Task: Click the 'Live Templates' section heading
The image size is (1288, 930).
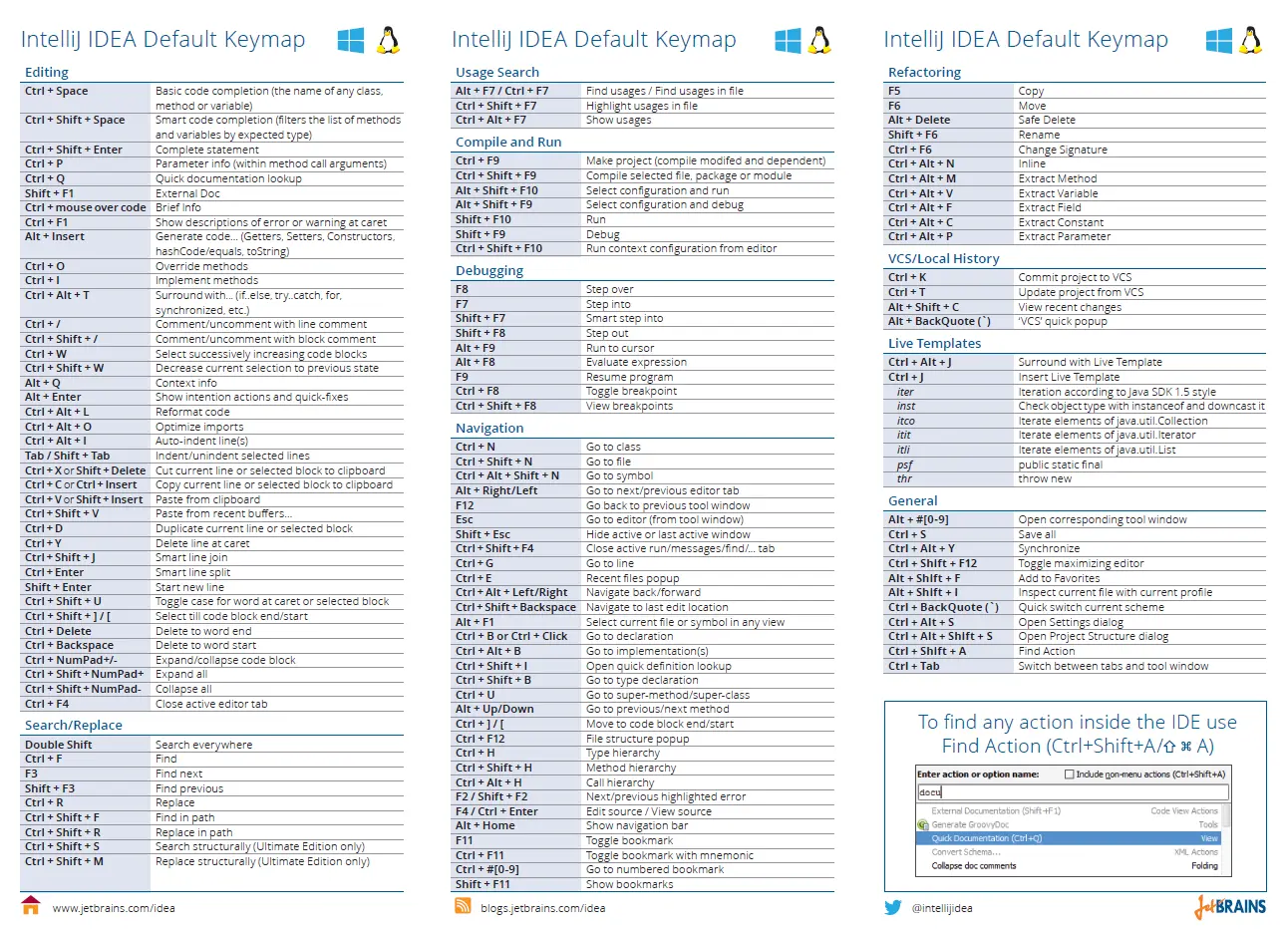Action: click(935, 344)
